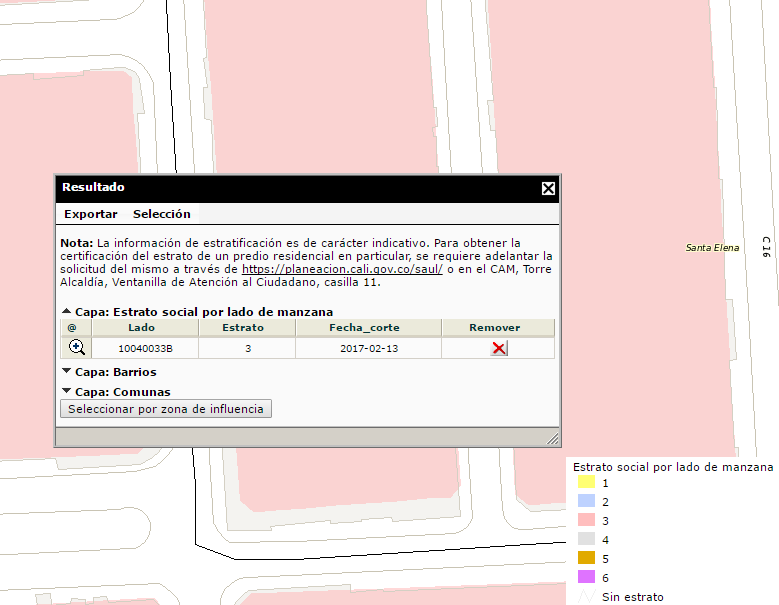Grab the resize handle of the Resultado panel
Viewport: 779px width, 605px height.
pyautogui.click(x=552, y=439)
